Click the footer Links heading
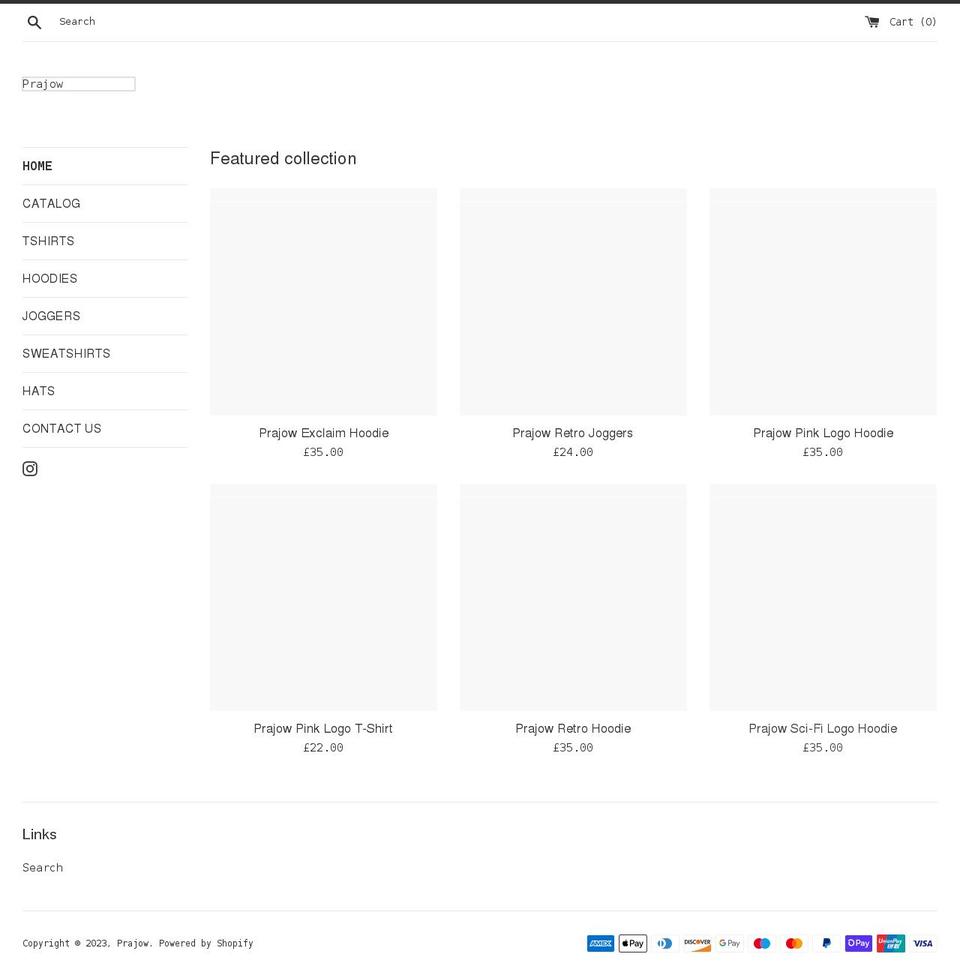This screenshot has height=975, width=960. point(40,834)
